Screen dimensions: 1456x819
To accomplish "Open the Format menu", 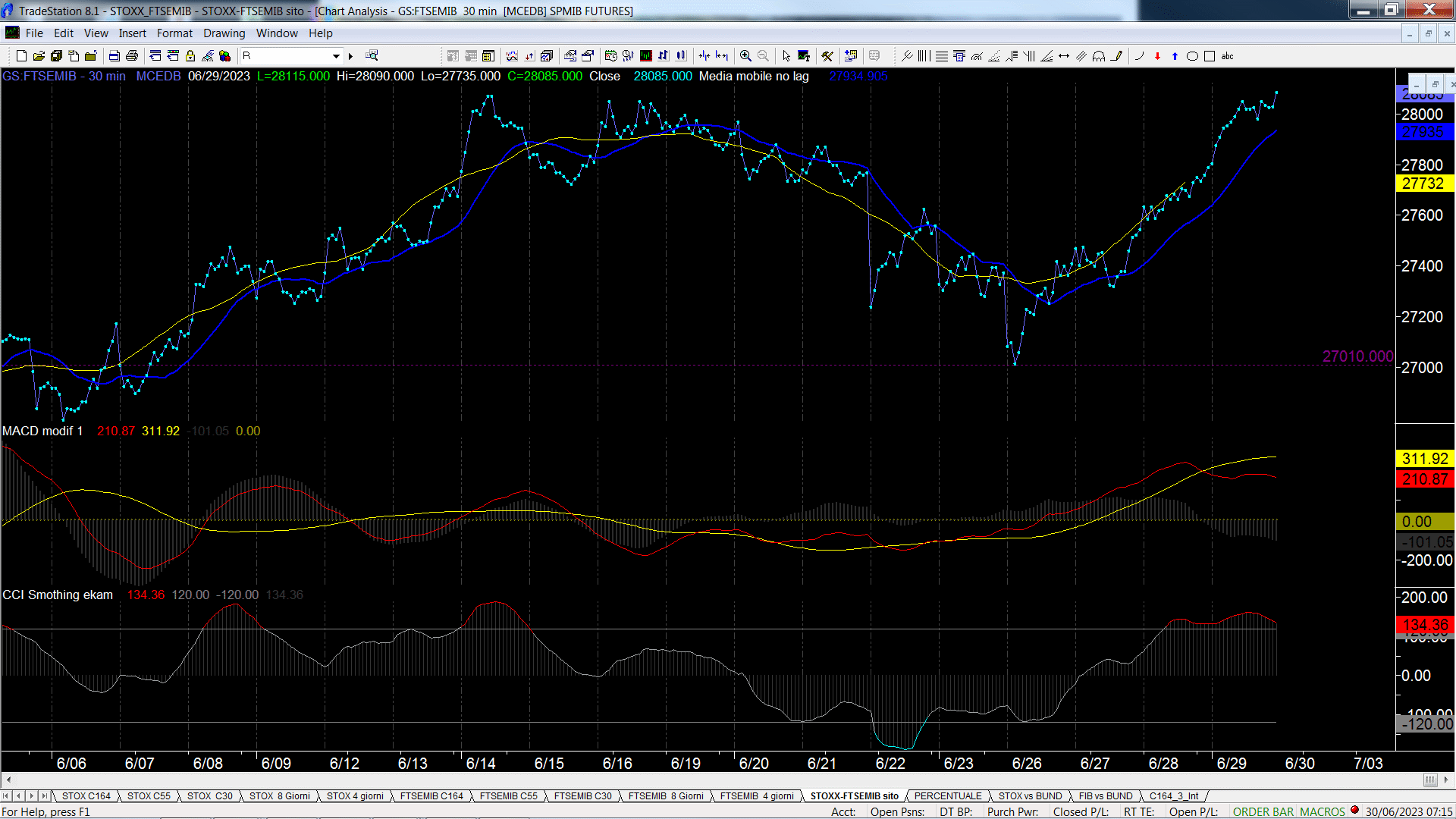I will [x=174, y=33].
